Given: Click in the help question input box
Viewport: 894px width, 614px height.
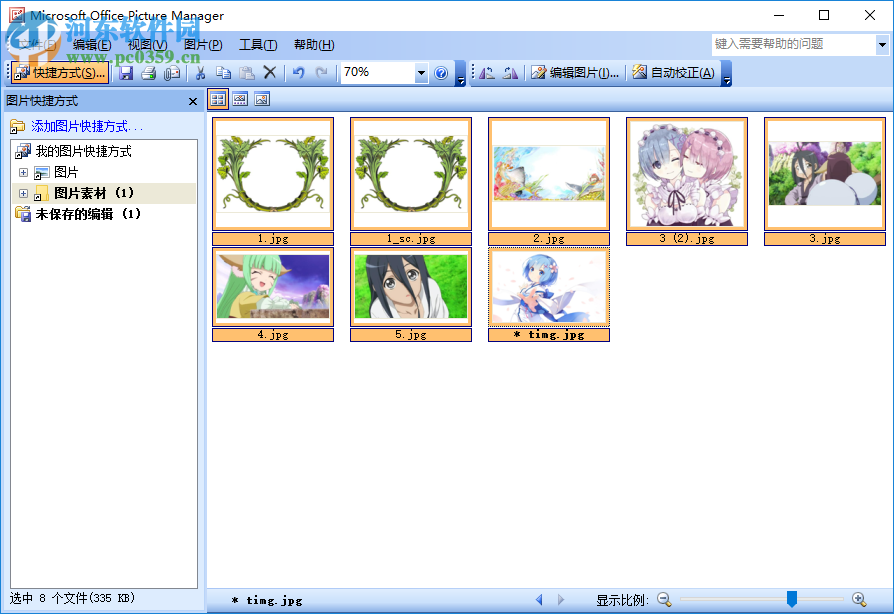Looking at the screenshot, I should [x=793, y=44].
